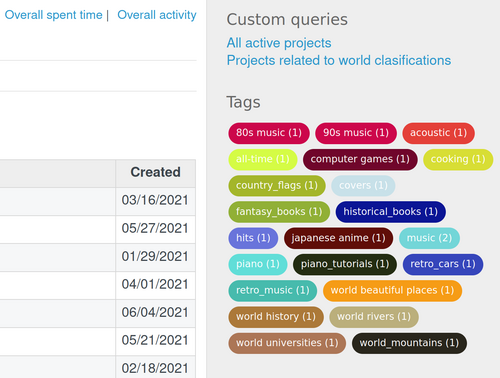
Task: Click the covers tag
Action: click(x=363, y=185)
